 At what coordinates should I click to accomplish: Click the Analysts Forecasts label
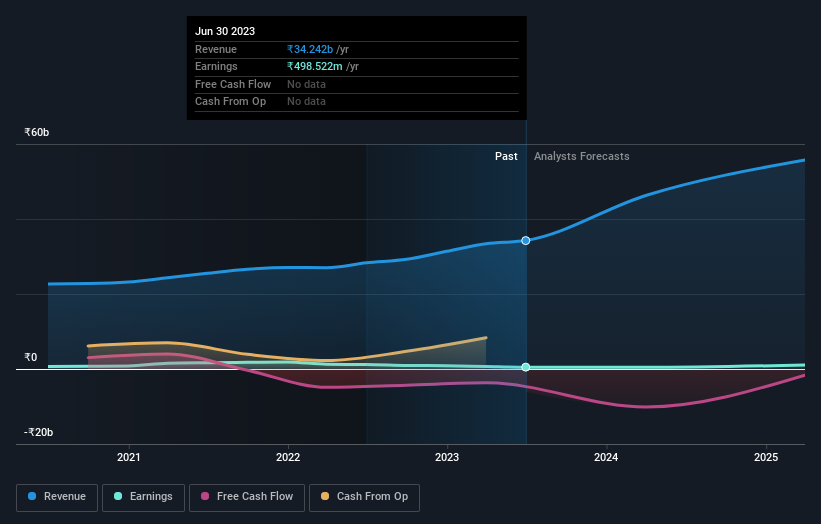coord(582,157)
